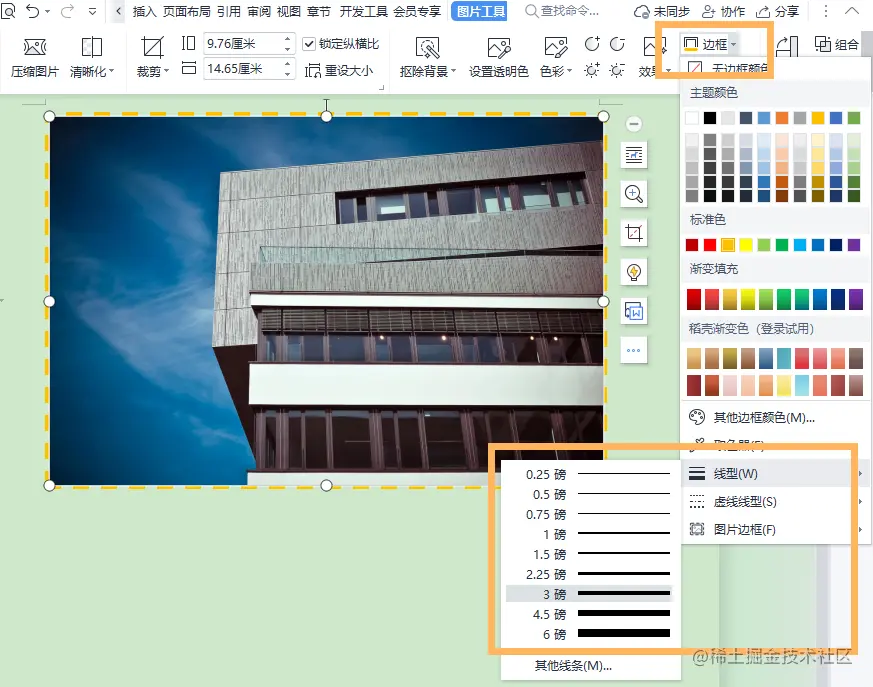Image resolution: width=873 pixels, height=687 pixels.
Task: Click the Share (分享) button
Action: [777, 11]
